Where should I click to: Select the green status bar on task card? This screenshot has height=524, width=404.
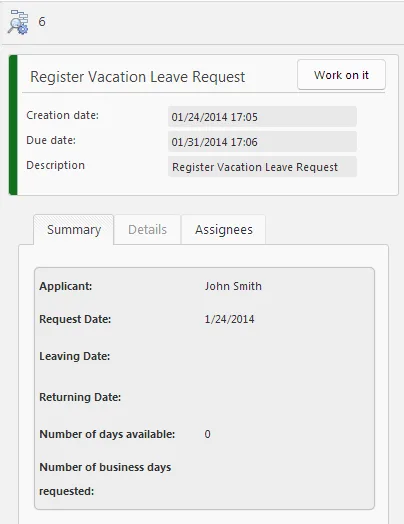pyautogui.click(x=13, y=125)
